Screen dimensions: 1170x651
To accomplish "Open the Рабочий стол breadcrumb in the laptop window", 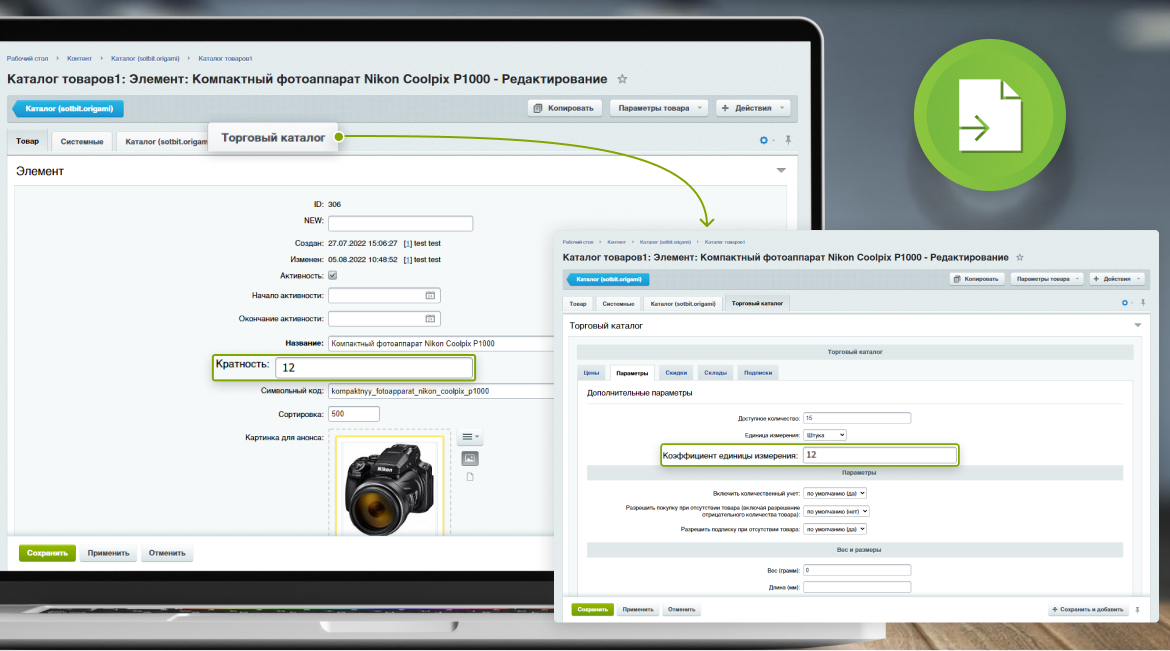I will [28, 58].
